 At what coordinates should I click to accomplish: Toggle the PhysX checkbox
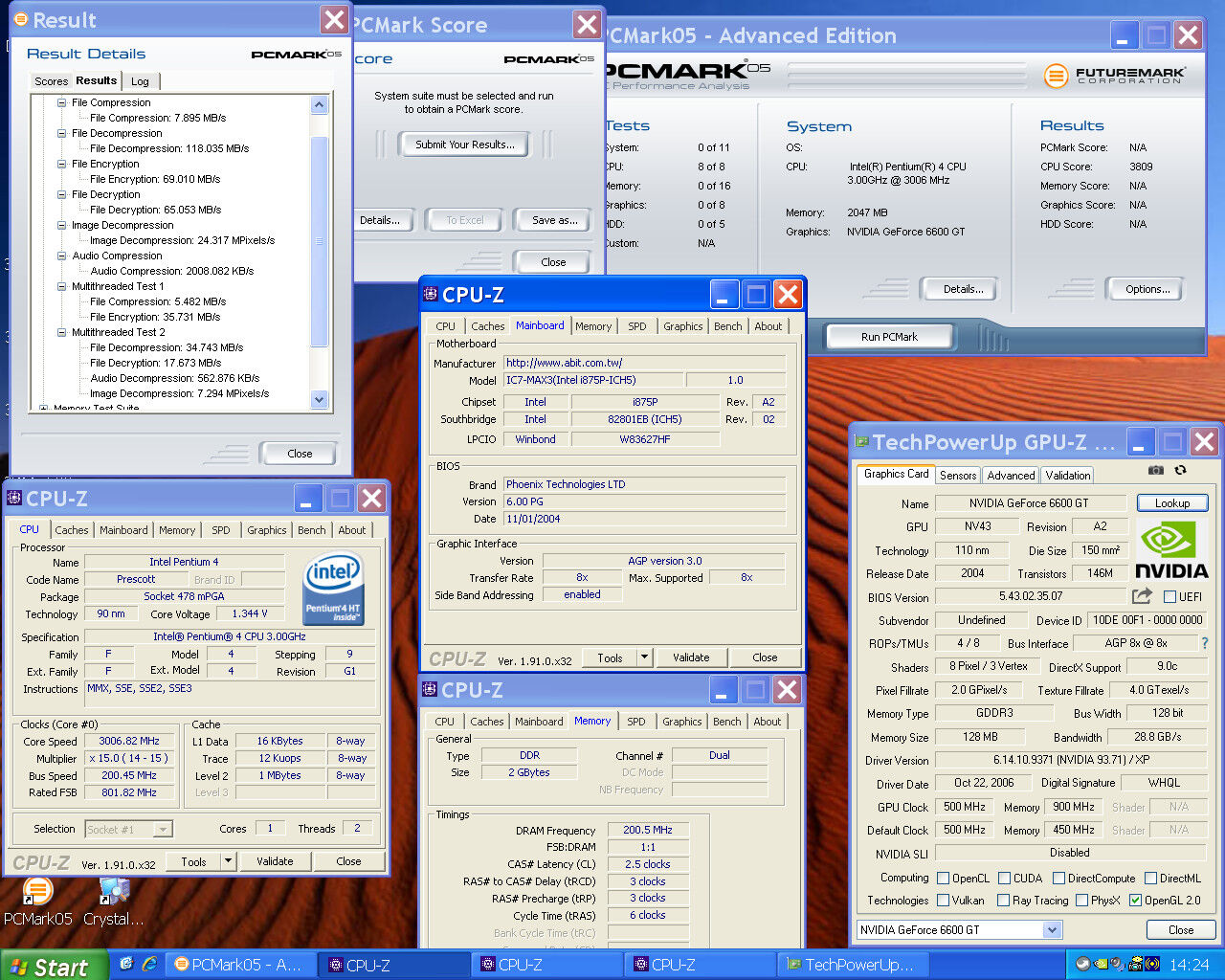1082,900
